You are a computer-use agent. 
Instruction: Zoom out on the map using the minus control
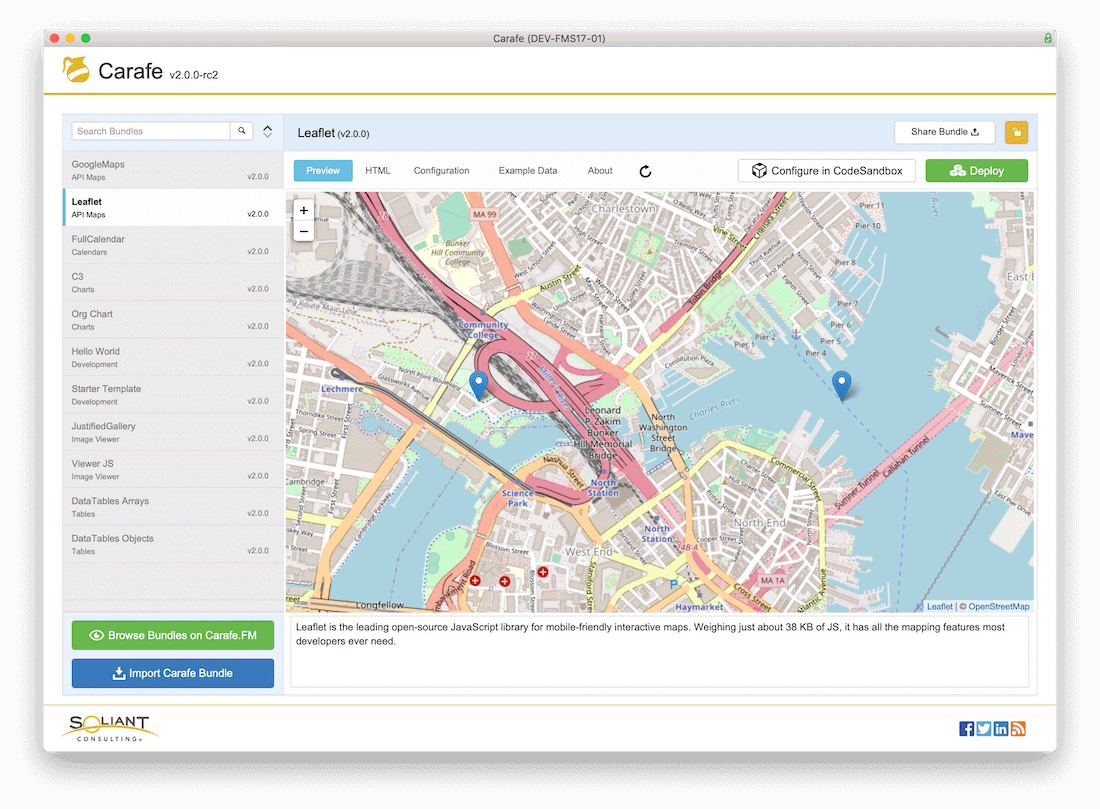(303, 231)
